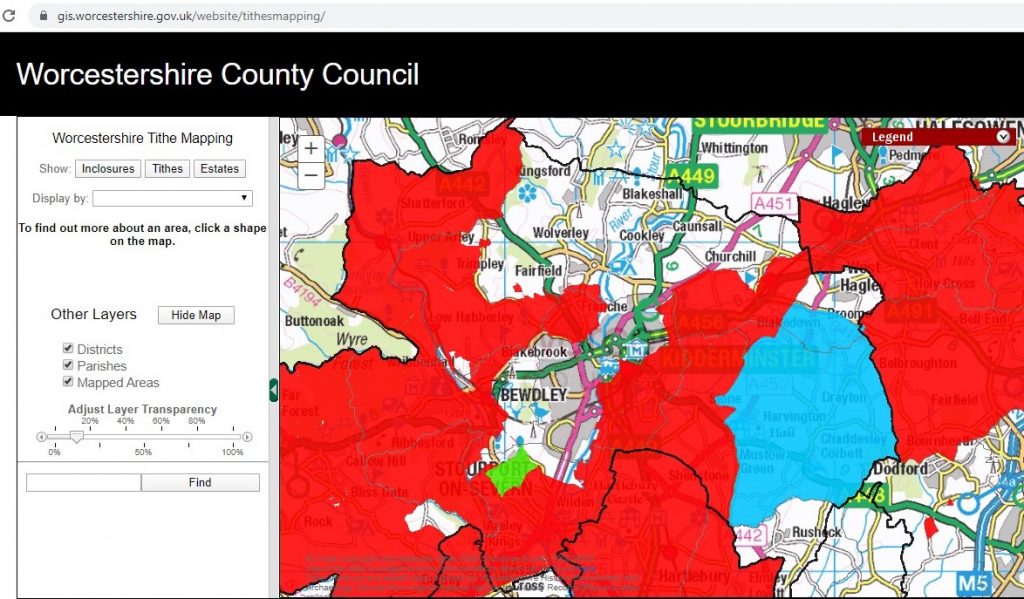Click inside the Find search text box
The height and width of the screenshot is (599, 1024).
click(83, 481)
